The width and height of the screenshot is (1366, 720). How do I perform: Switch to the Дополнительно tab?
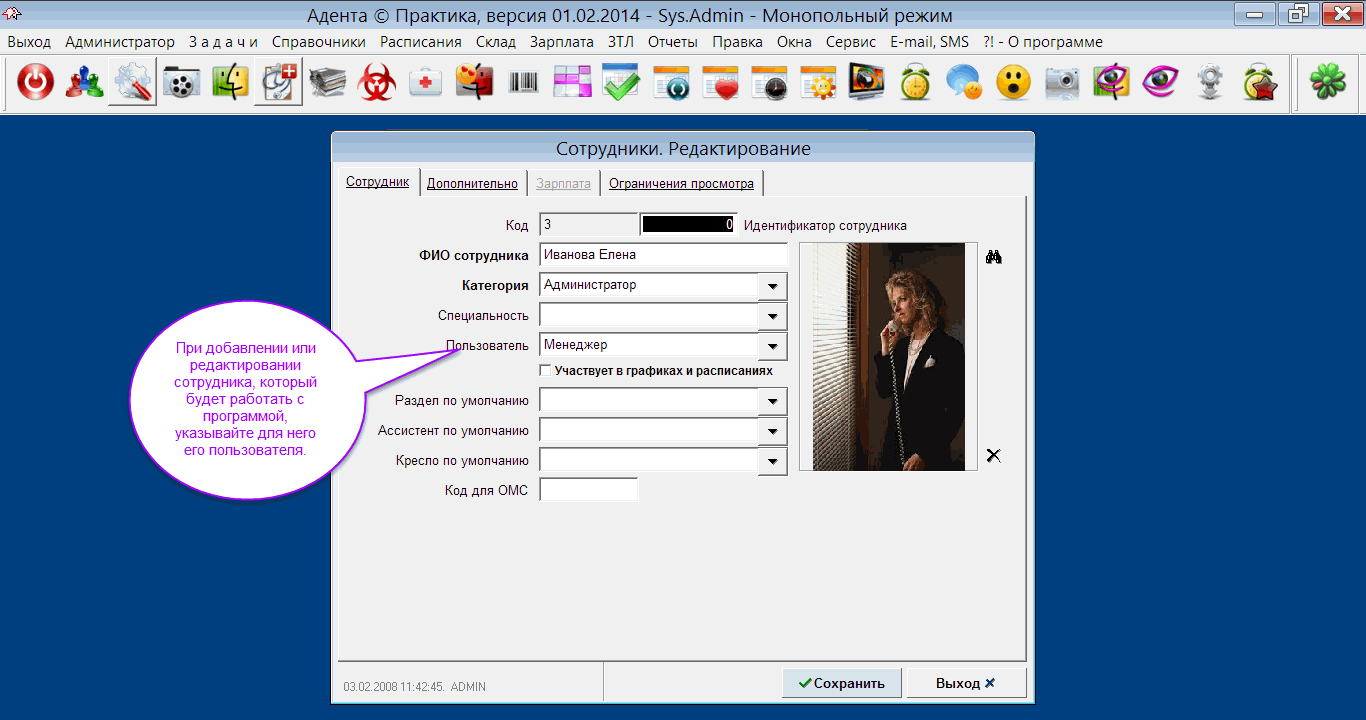tap(472, 183)
